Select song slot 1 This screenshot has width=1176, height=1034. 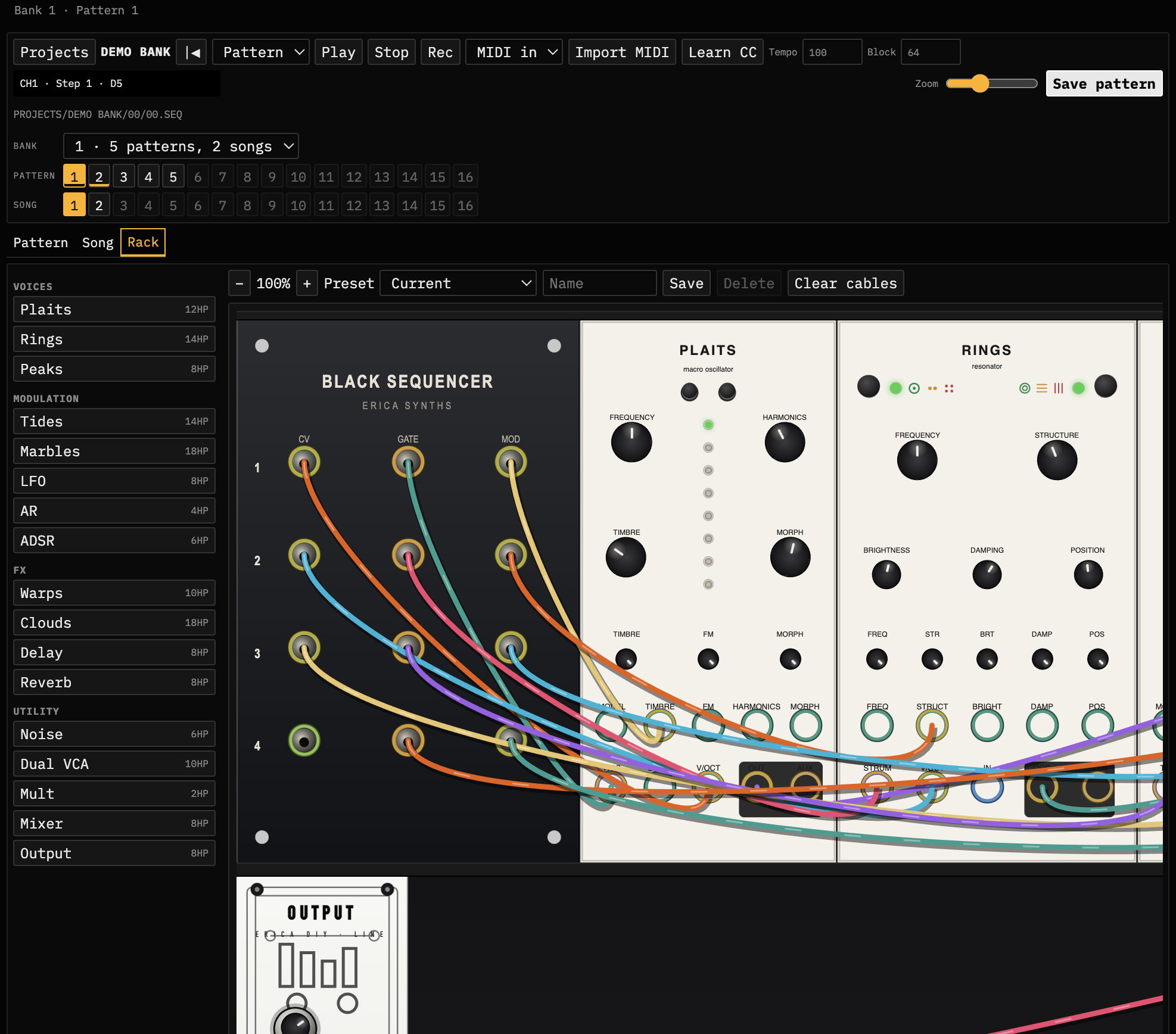74,205
